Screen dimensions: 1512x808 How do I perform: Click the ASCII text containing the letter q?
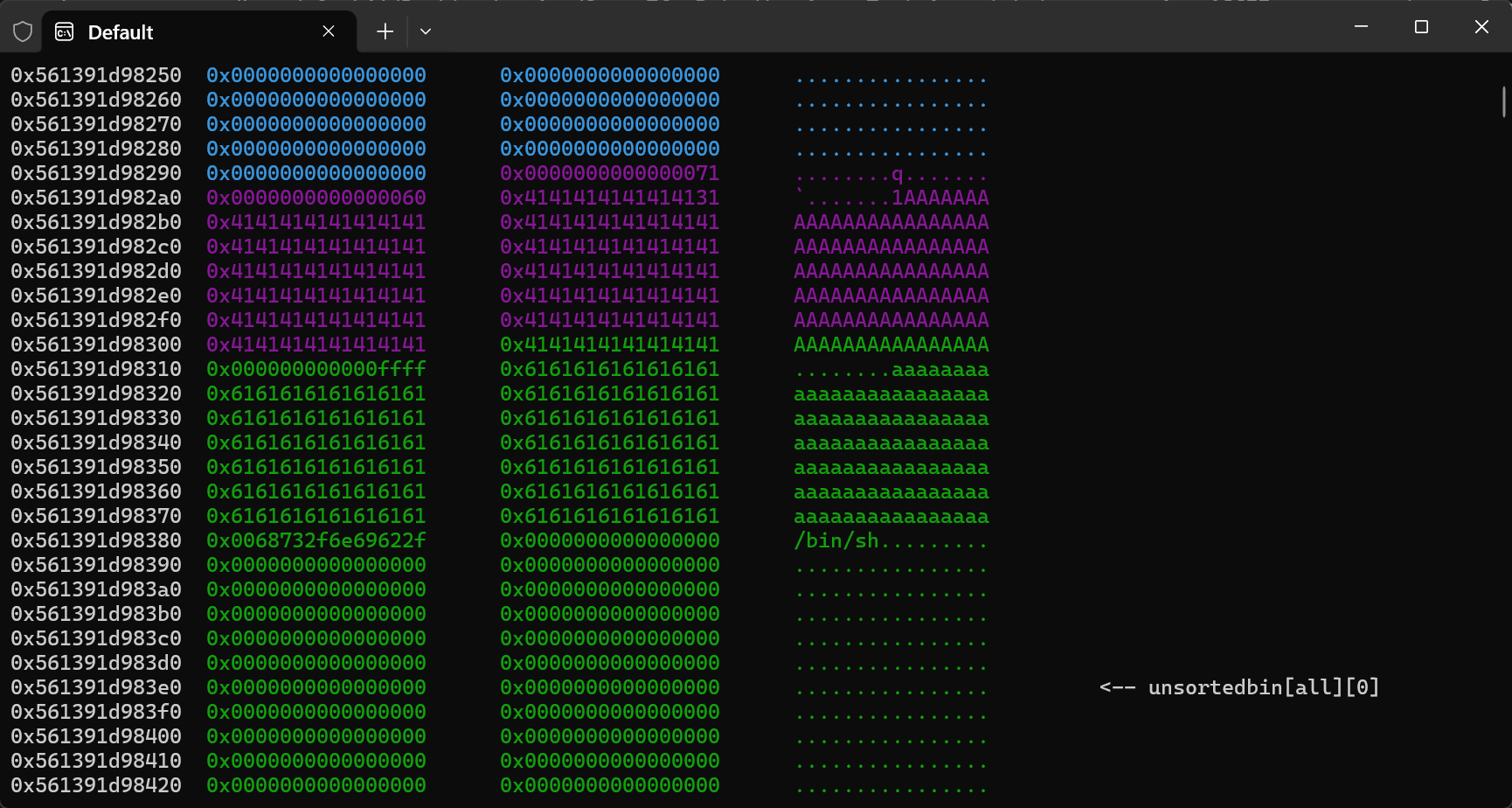[891, 173]
